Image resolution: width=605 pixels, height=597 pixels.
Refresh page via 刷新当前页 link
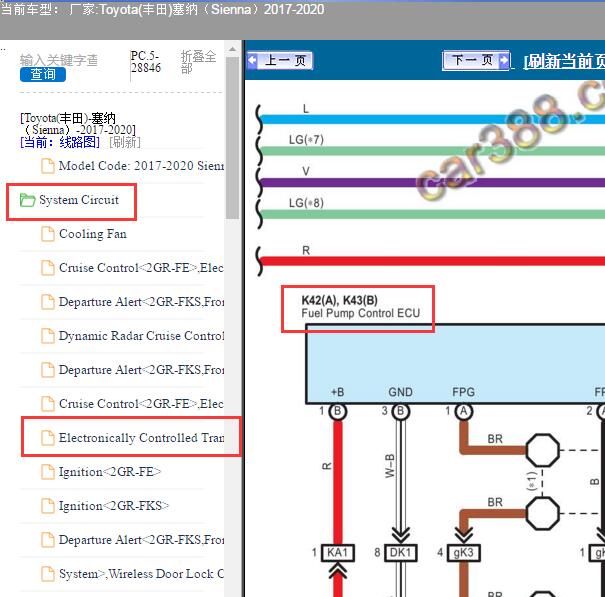coord(564,61)
